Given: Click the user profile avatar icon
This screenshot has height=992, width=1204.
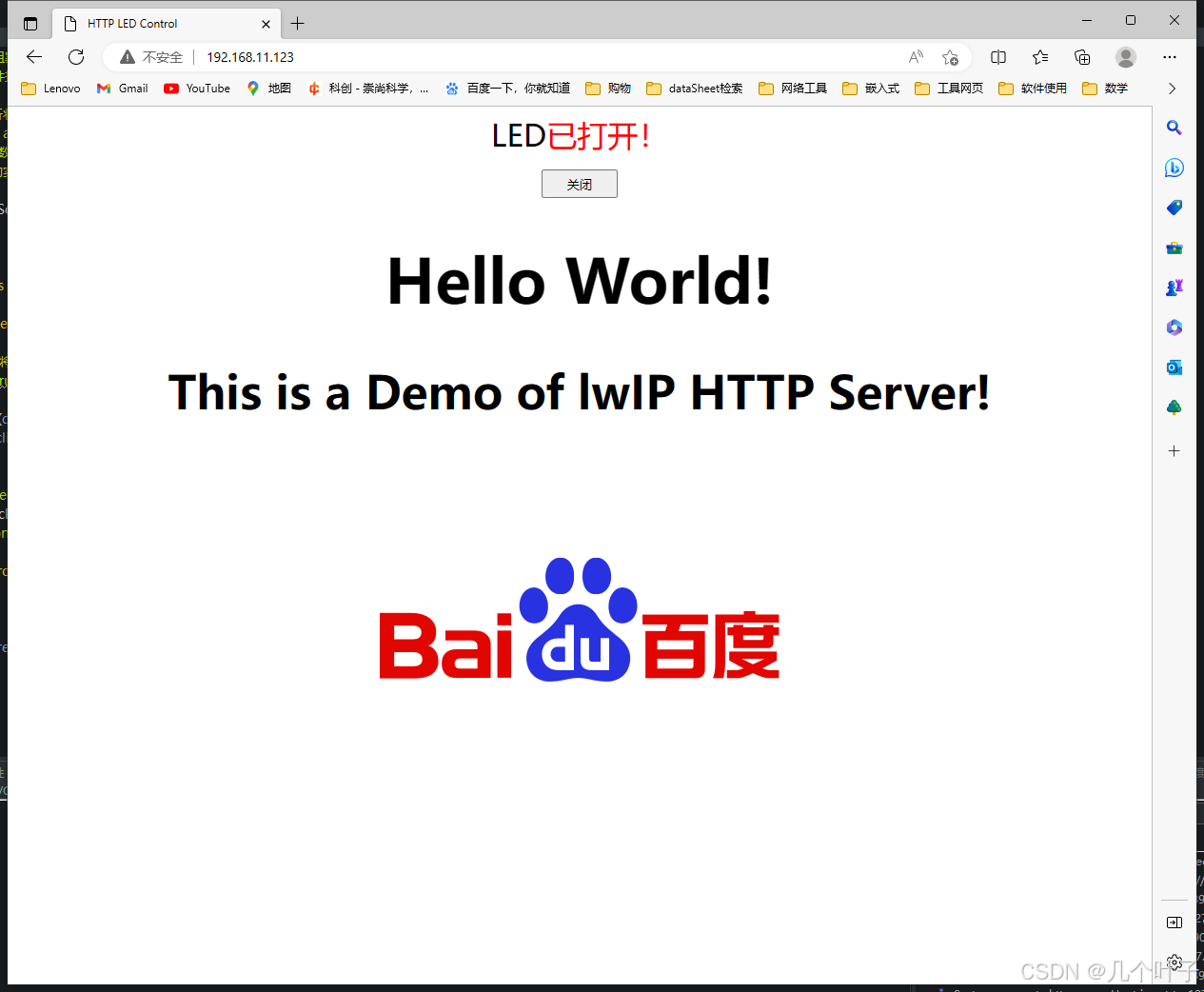Looking at the screenshot, I should coord(1126,57).
